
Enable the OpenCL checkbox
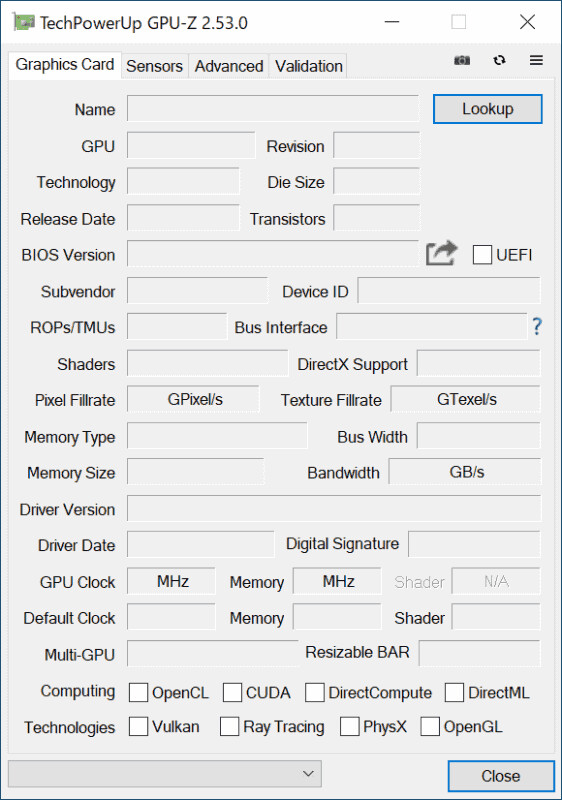click(x=138, y=692)
